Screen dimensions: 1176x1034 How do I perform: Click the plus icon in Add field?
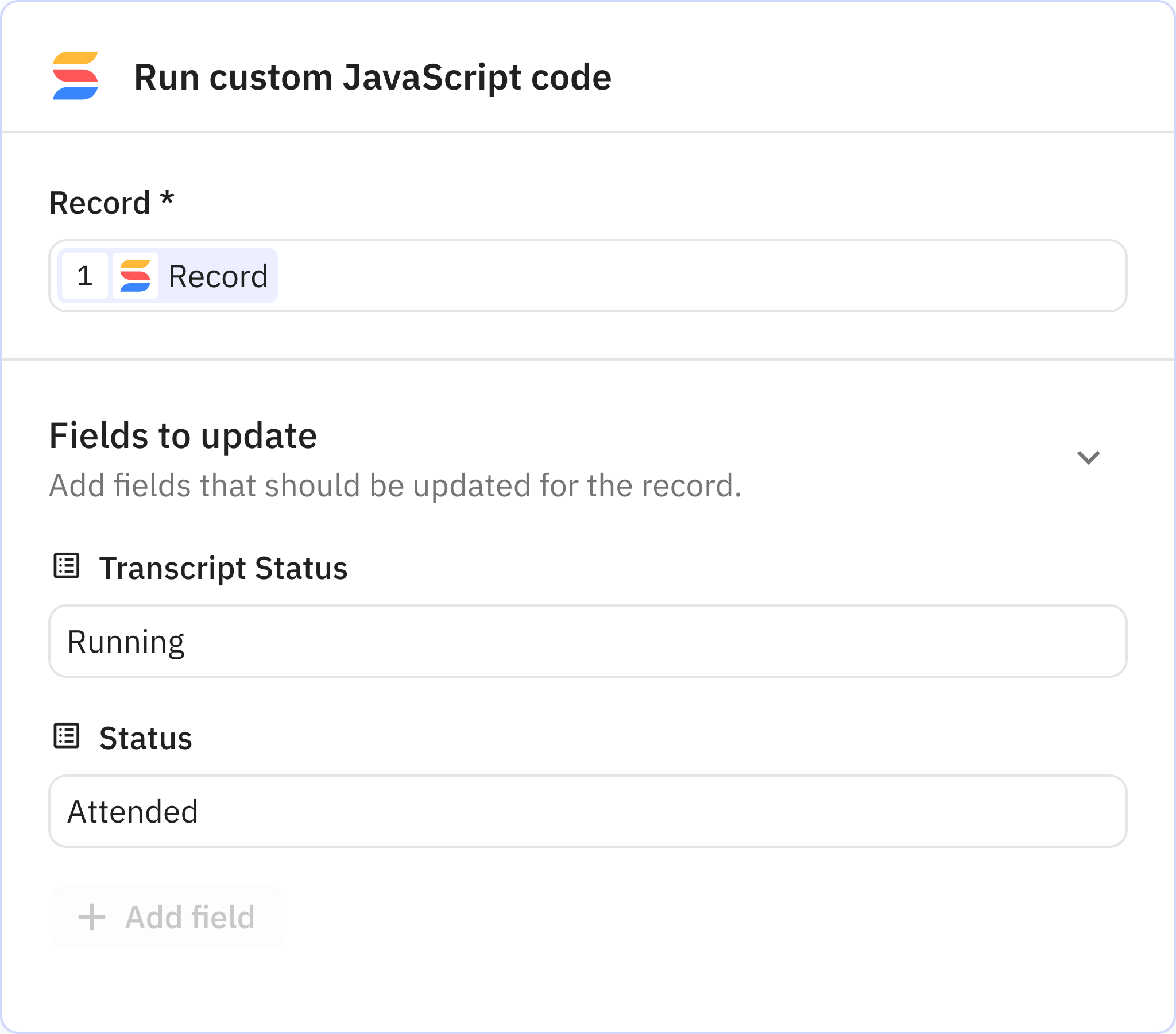[x=92, y=917]
